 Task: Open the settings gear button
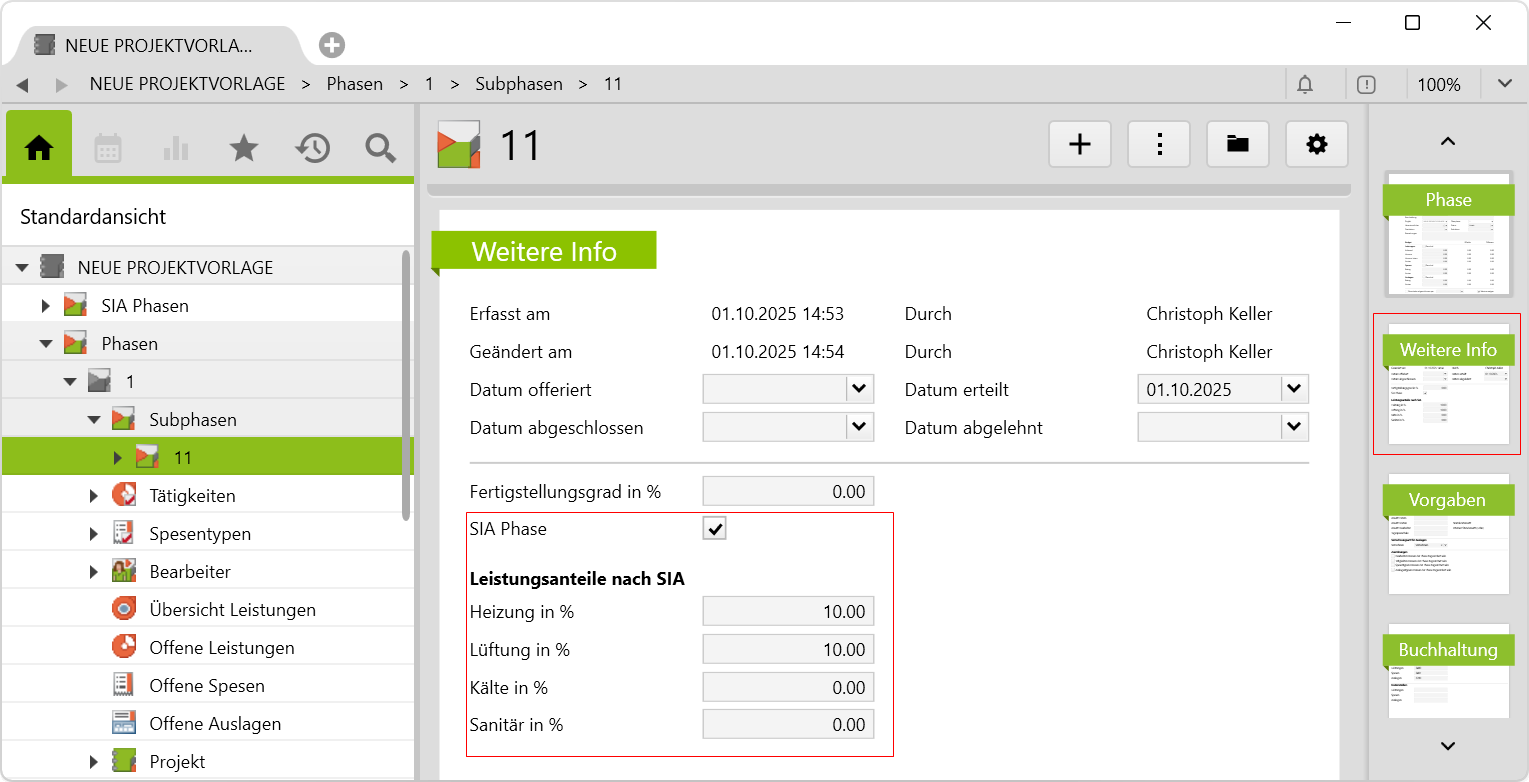[1317, 145]
